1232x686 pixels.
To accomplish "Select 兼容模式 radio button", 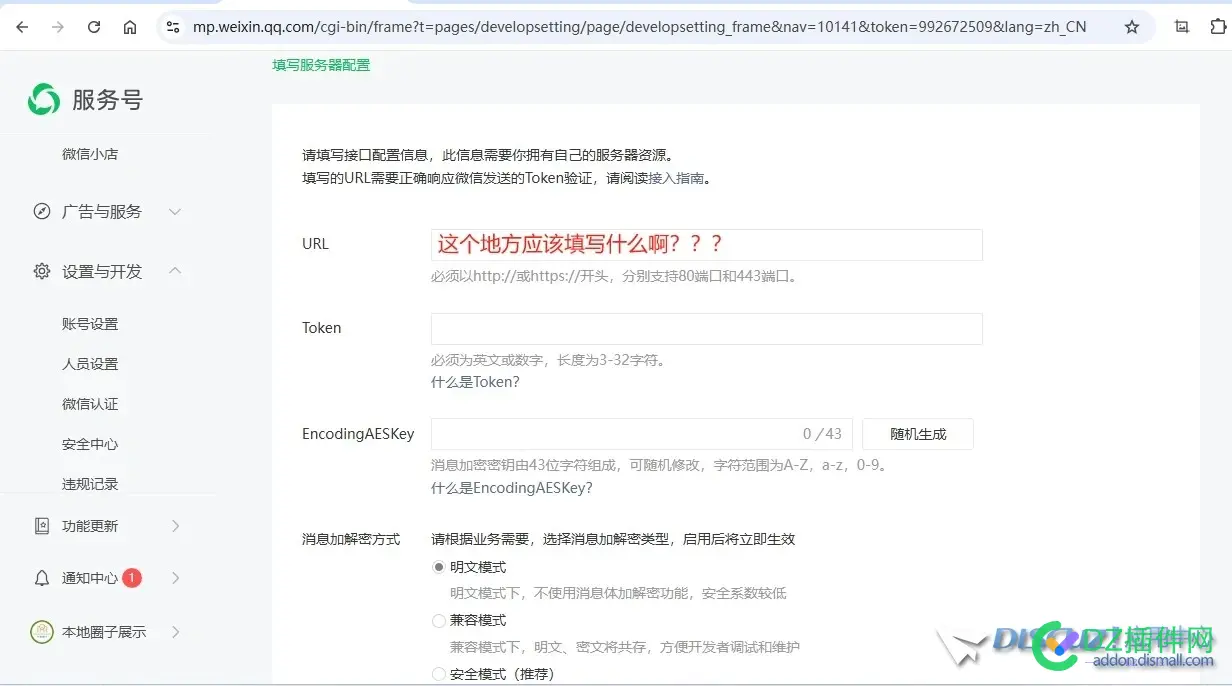I will (x=438, y=620).
